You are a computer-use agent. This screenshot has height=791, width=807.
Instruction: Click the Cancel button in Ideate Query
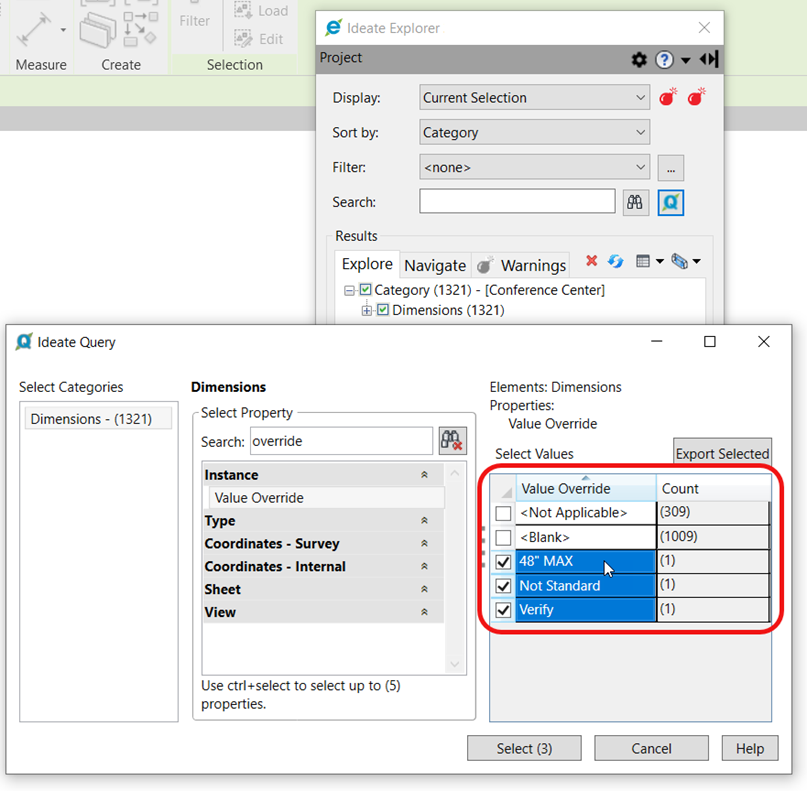(651, 748)
